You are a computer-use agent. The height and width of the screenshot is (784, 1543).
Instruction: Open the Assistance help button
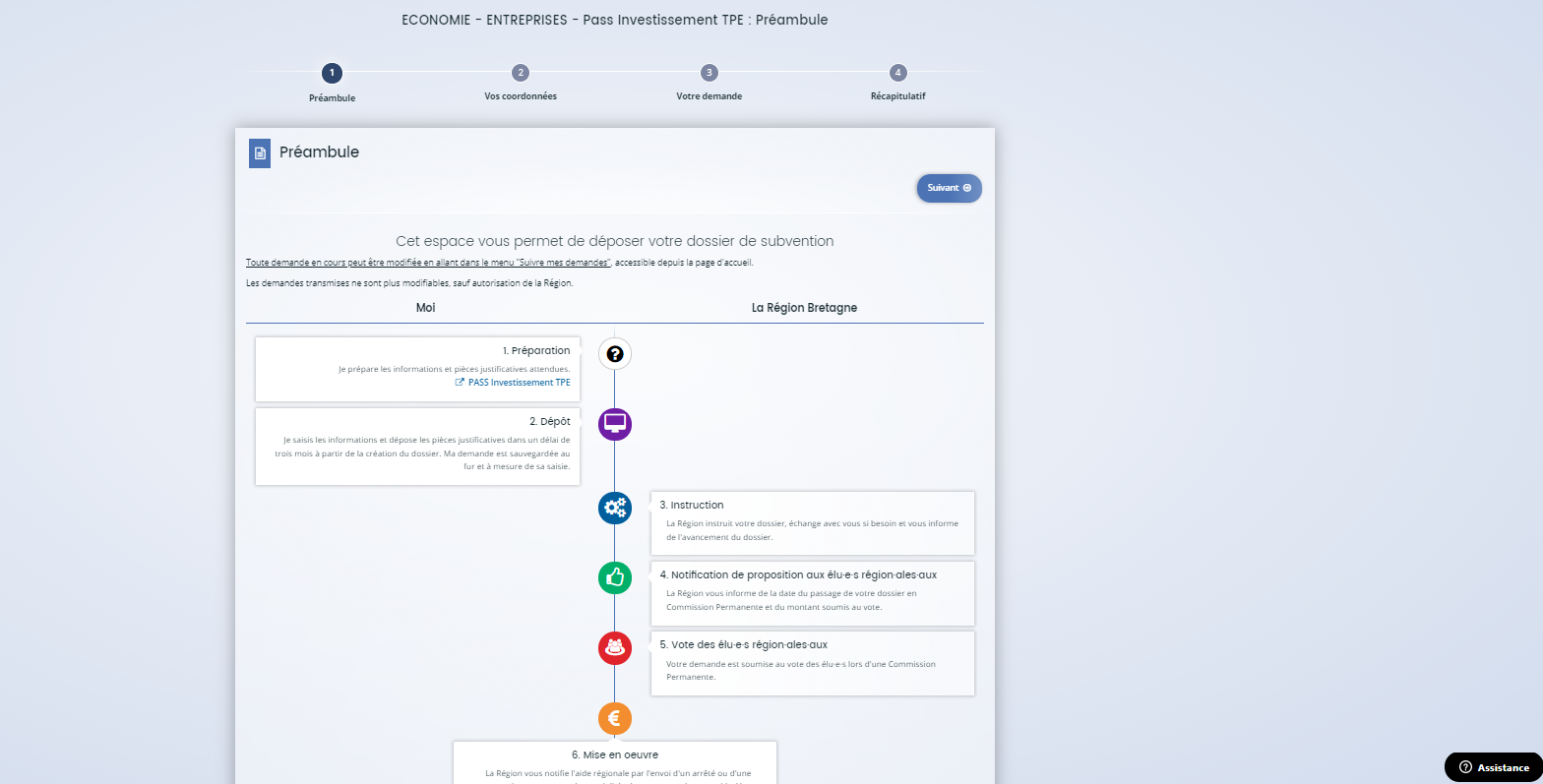click(x=1494, y=767)
